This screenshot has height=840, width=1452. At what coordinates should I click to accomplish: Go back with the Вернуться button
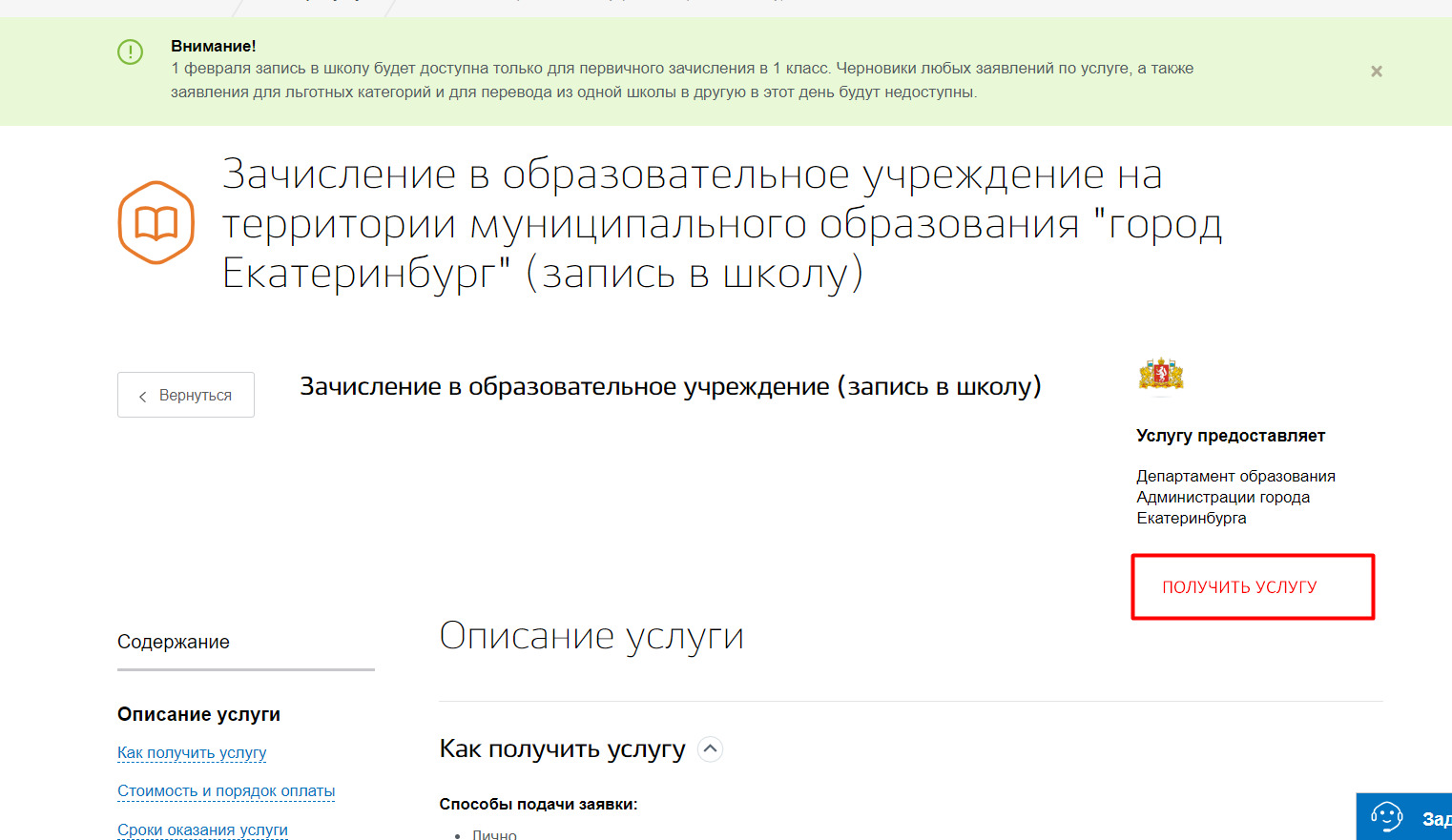coord(186,395)
